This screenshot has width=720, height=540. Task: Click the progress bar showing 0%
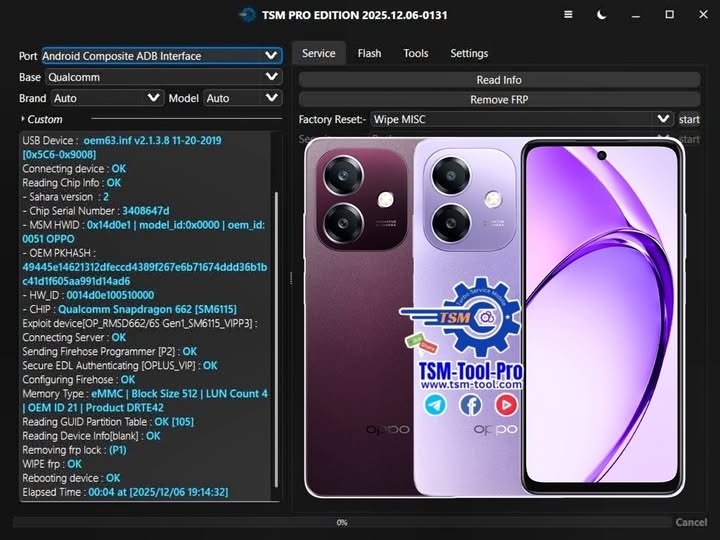(x=341, y=522)
